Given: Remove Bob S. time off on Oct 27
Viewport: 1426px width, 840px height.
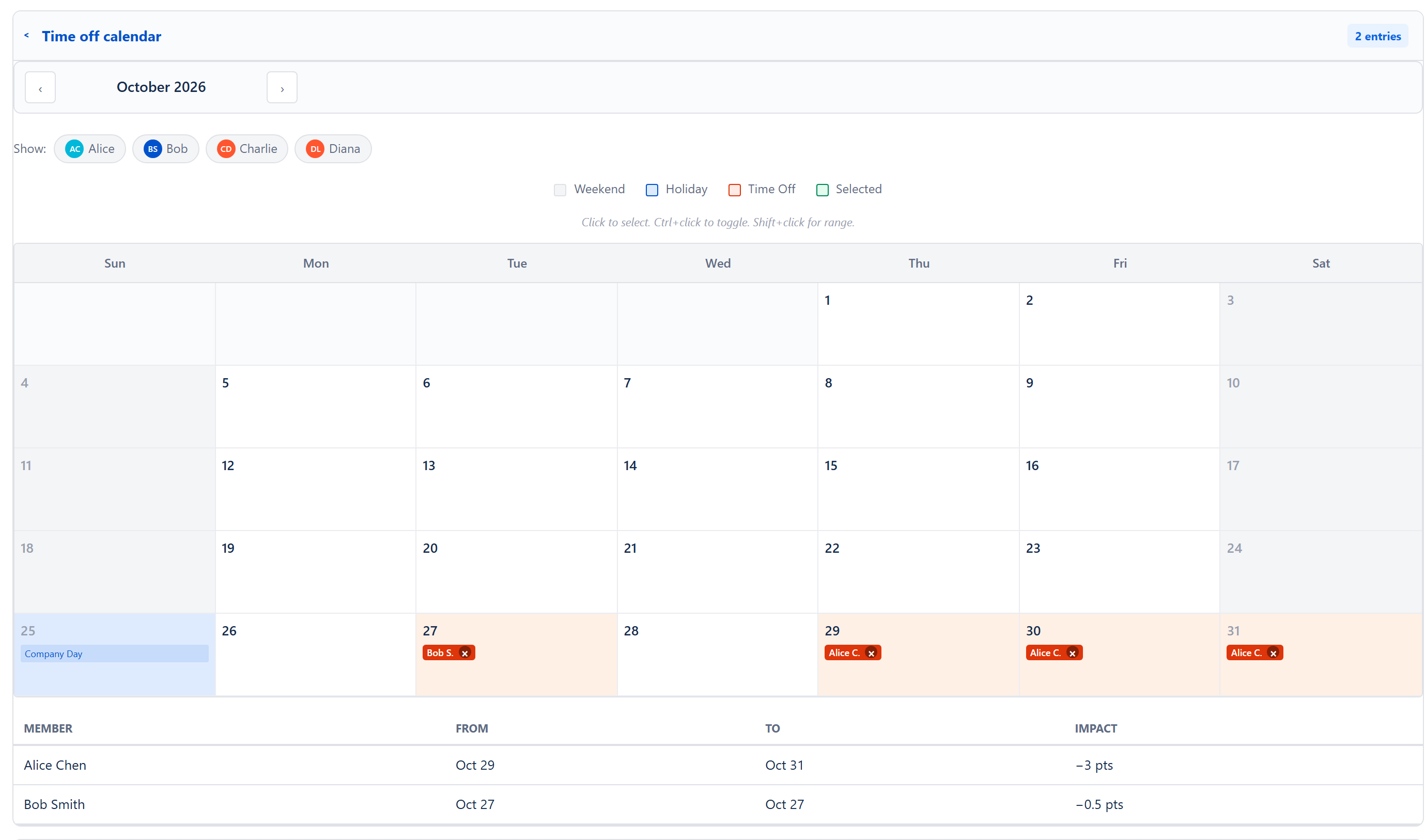Looking at the screenshot, I should point(465,653).
